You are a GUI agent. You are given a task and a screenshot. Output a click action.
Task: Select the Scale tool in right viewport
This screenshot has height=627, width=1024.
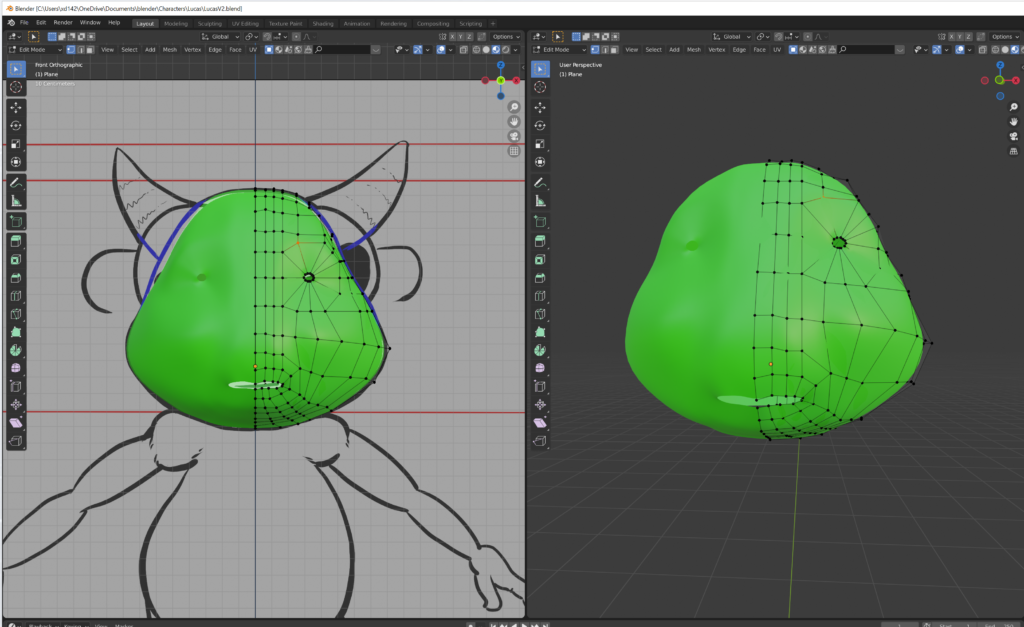click(x=540, y=143)
